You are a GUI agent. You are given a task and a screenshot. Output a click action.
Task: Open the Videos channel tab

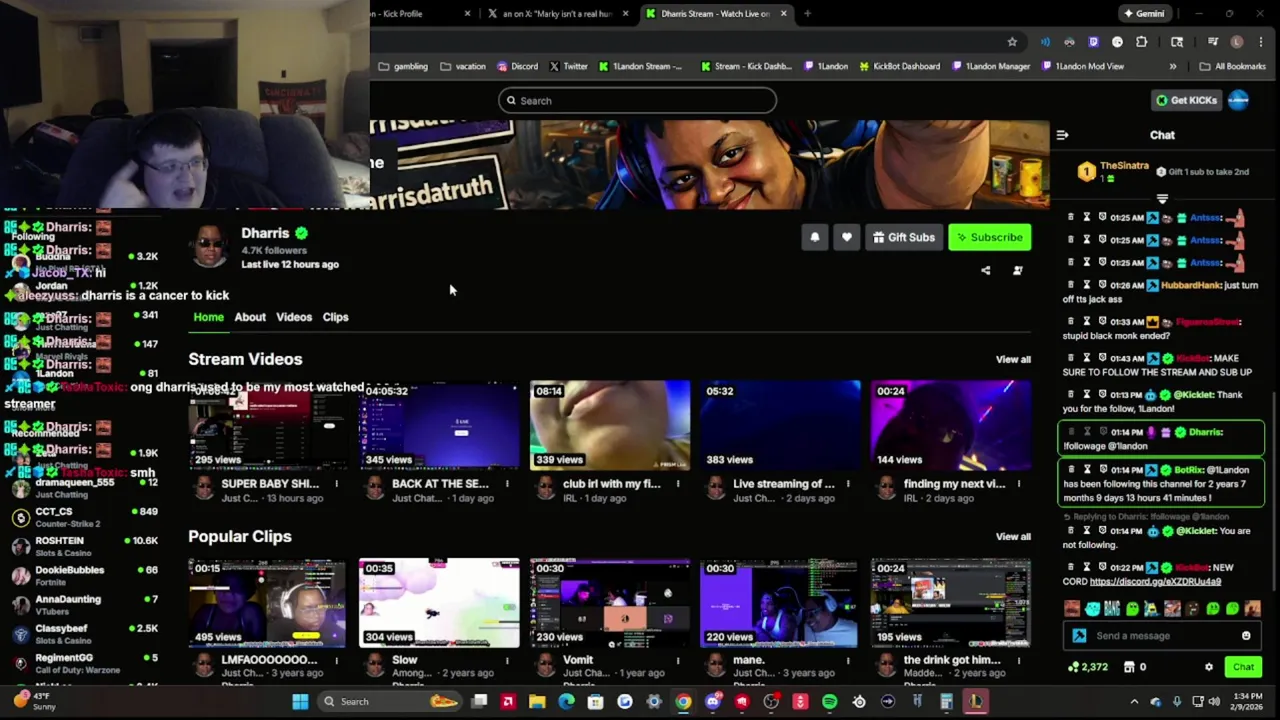tap(294, 317)
